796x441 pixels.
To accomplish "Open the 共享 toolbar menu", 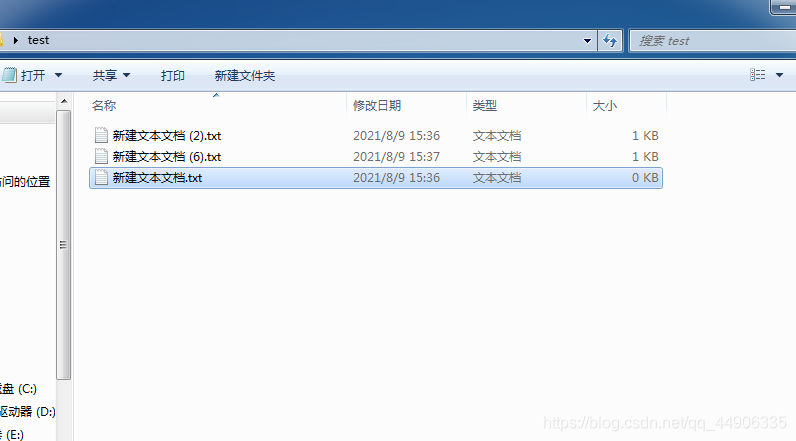I will click(x=111, y=76).
